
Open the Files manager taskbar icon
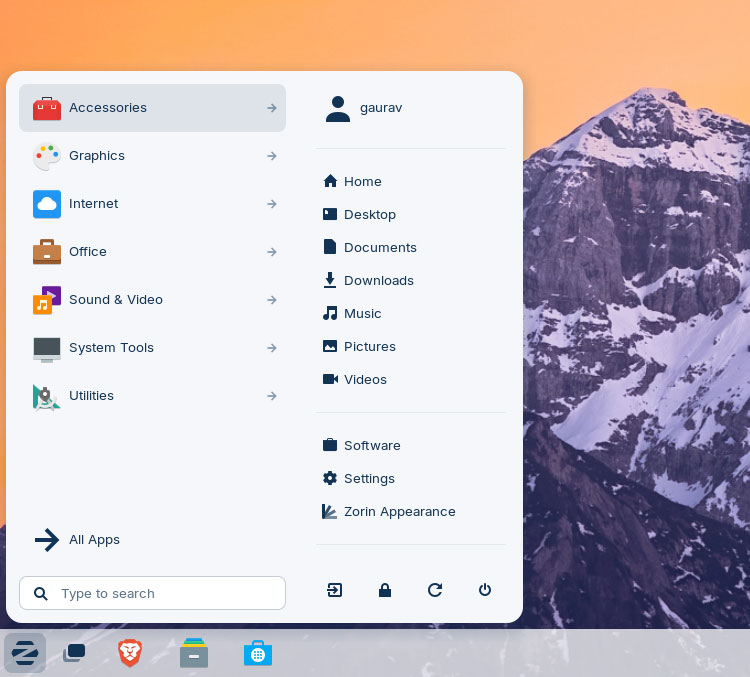click(x=194, y=653)
